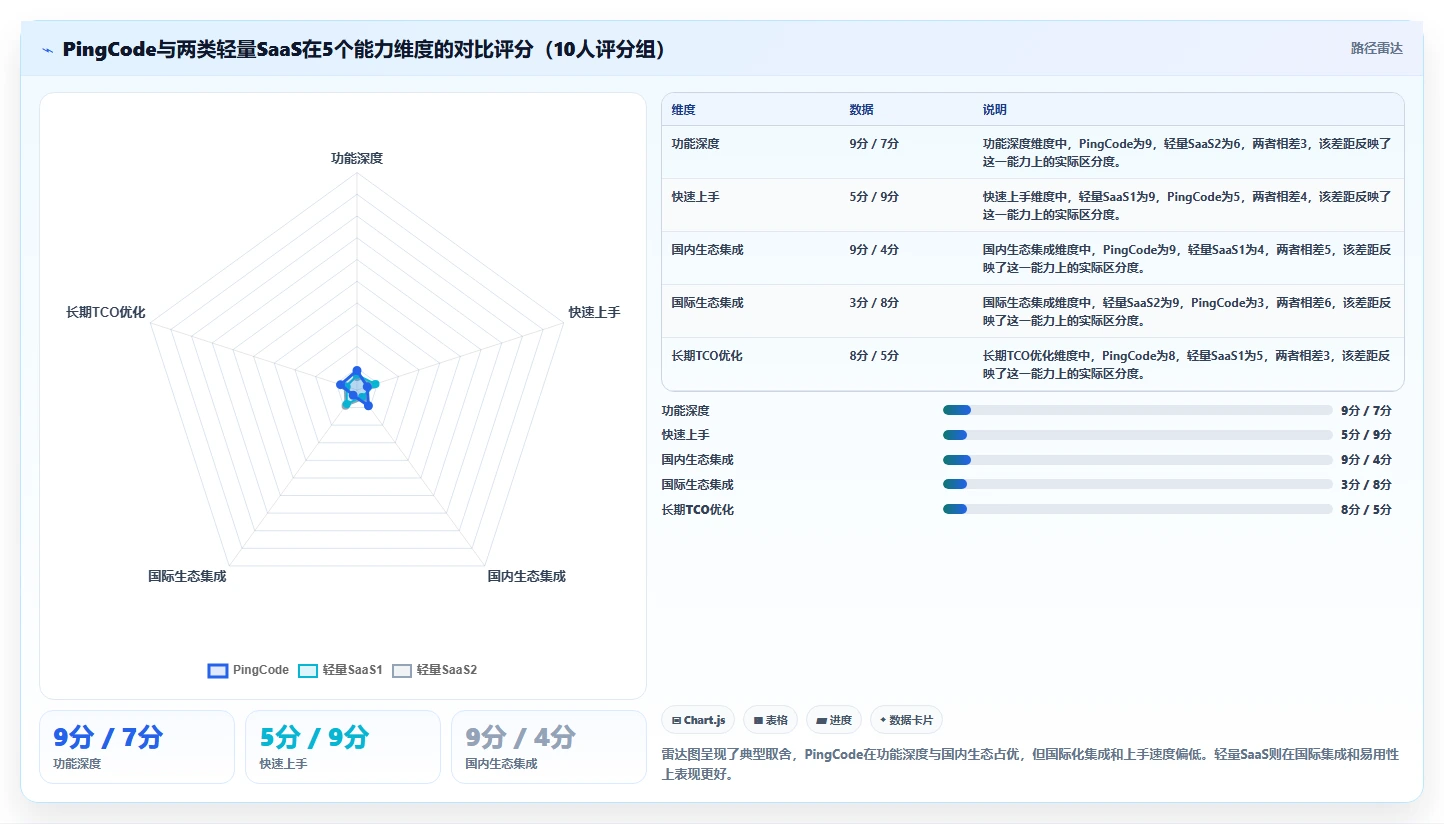The height and width of the screenshot is (824, 1444).
Task: Click the 功能深度 label beside its progress bar
Action: point(686,410)
